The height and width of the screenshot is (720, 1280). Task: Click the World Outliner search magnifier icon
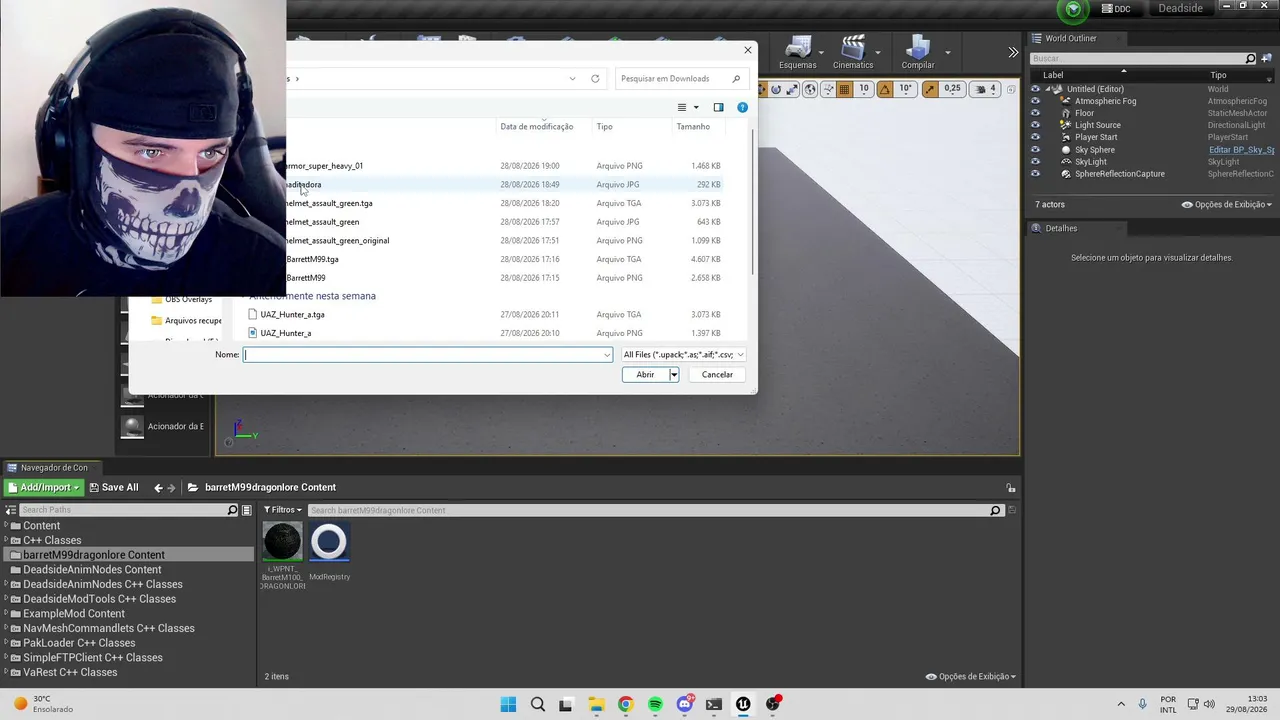pos(1250,59)
